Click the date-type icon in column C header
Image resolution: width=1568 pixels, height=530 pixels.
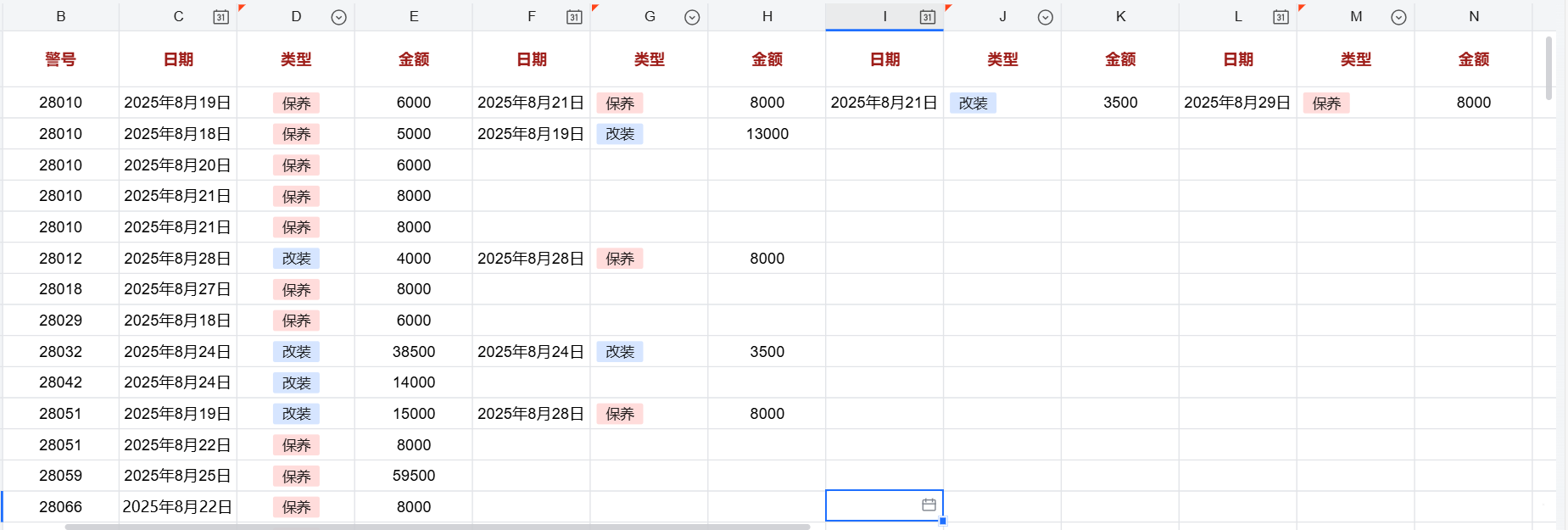[x=220, y=17]
